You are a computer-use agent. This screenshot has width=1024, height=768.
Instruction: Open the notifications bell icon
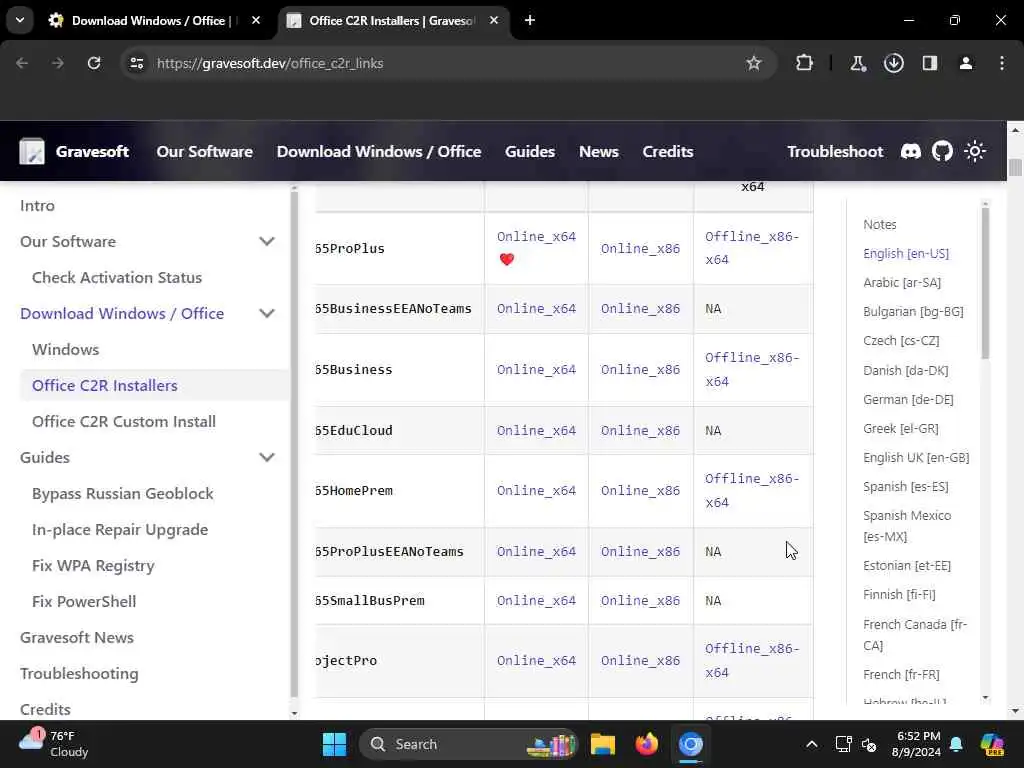[x=957, y=744]
